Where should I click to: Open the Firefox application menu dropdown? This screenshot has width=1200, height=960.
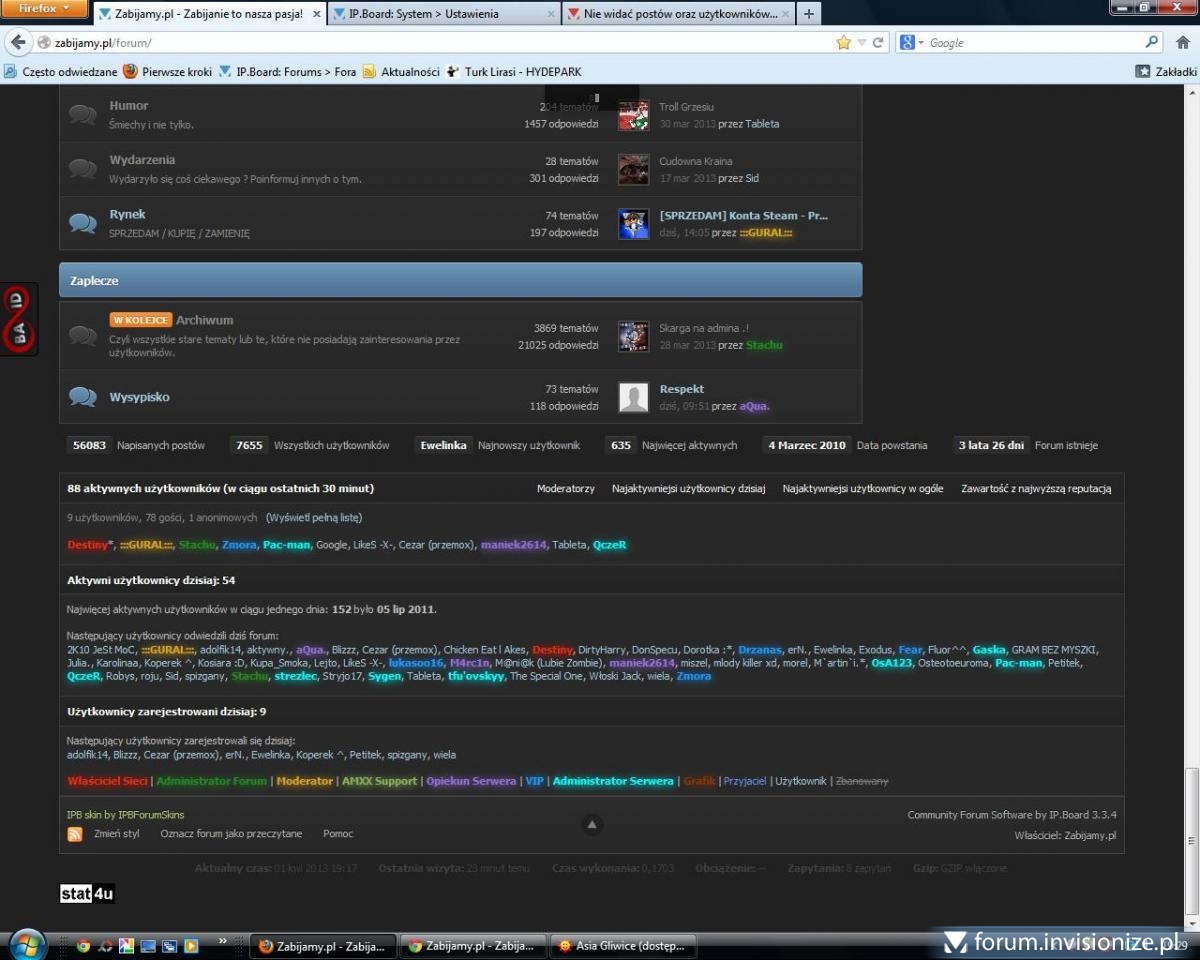click(46, 9)
